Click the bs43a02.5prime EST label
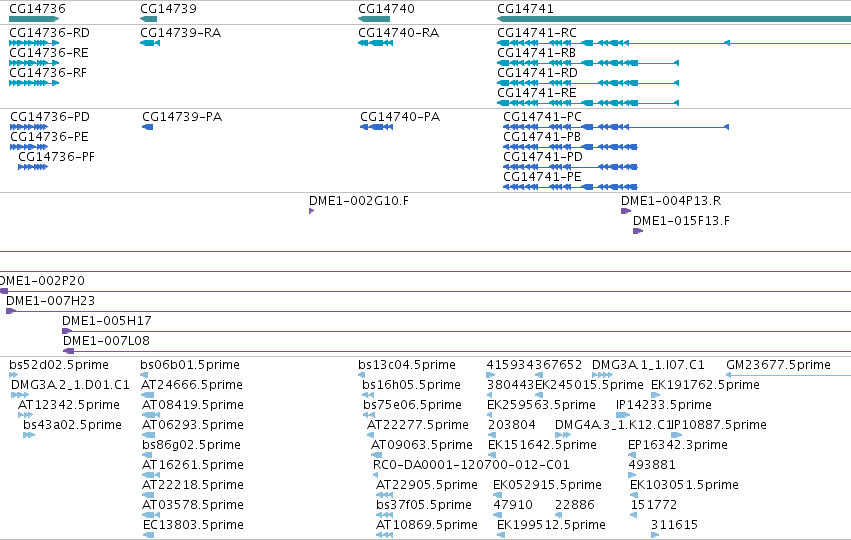Screen dimensions: 851x540 click(72, 425)
